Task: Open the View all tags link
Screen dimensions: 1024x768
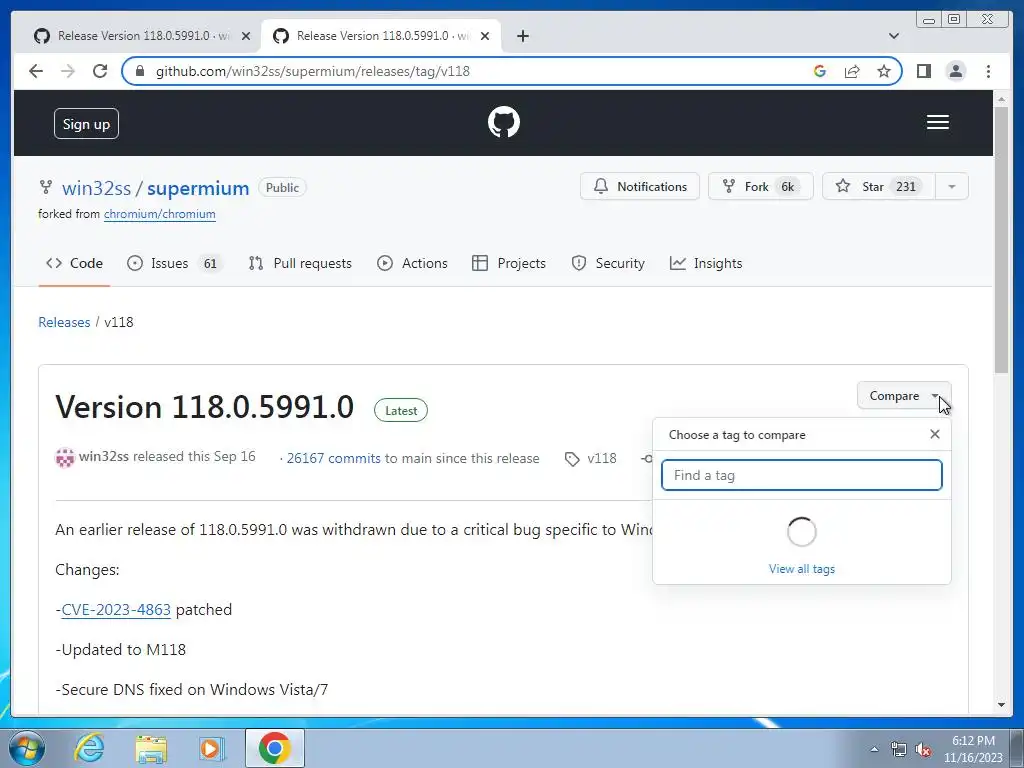Action: click(801, 569)
